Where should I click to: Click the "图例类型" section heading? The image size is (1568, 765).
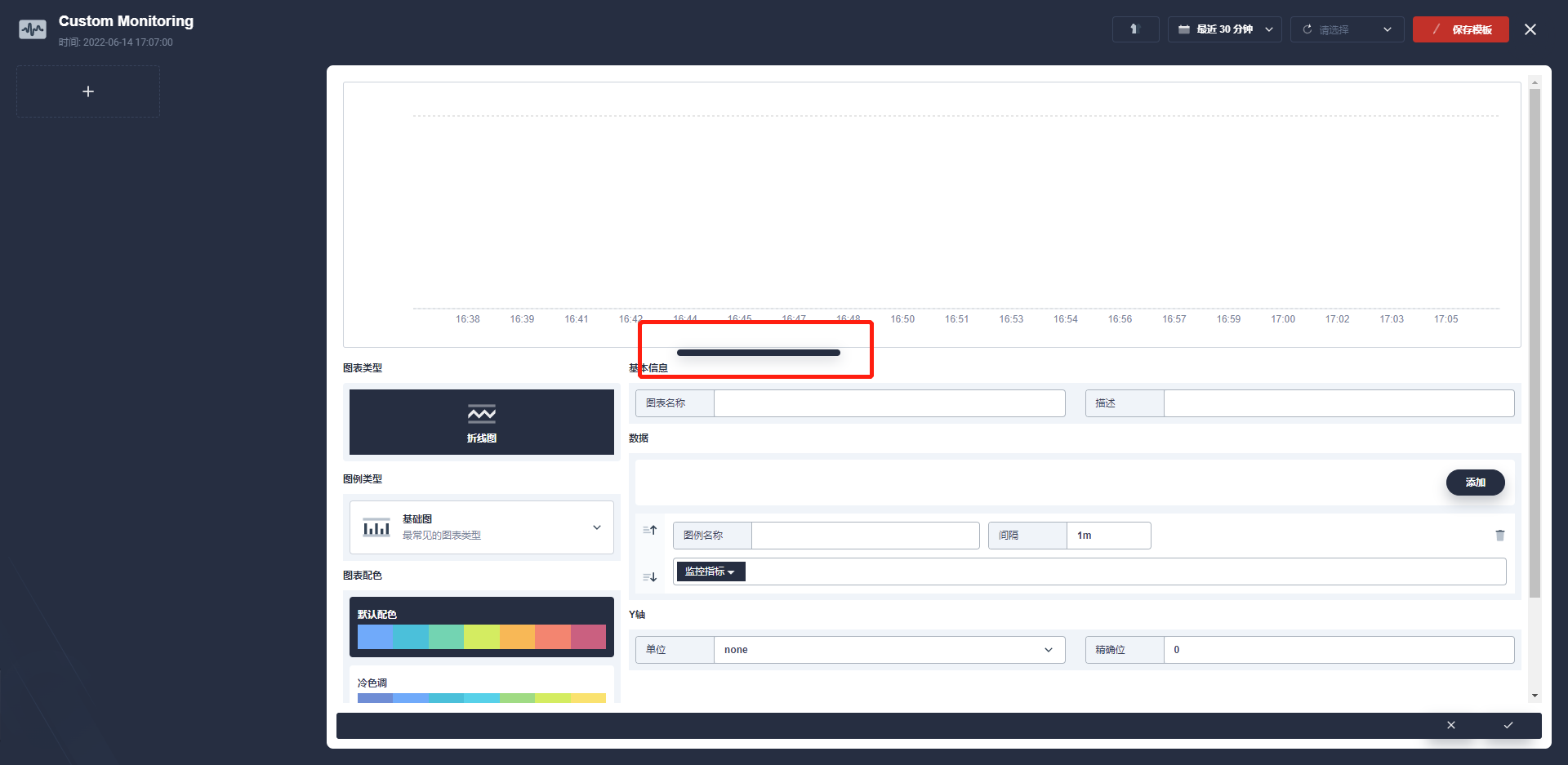coord(363,479)
